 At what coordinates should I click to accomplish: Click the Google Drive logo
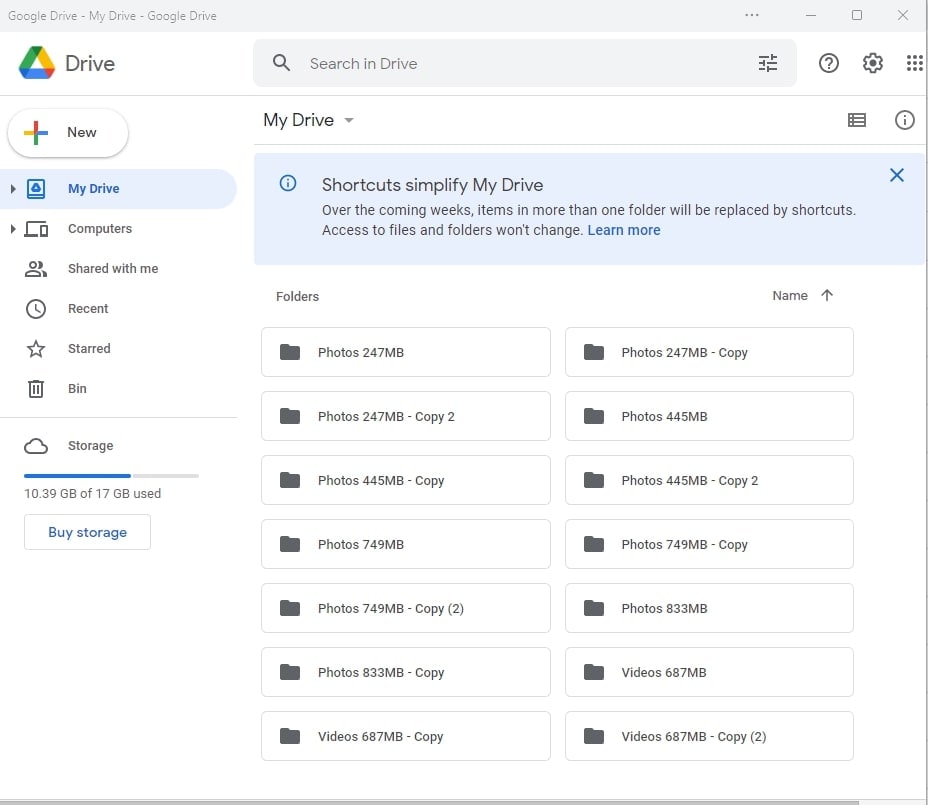[x=37, y=63]
